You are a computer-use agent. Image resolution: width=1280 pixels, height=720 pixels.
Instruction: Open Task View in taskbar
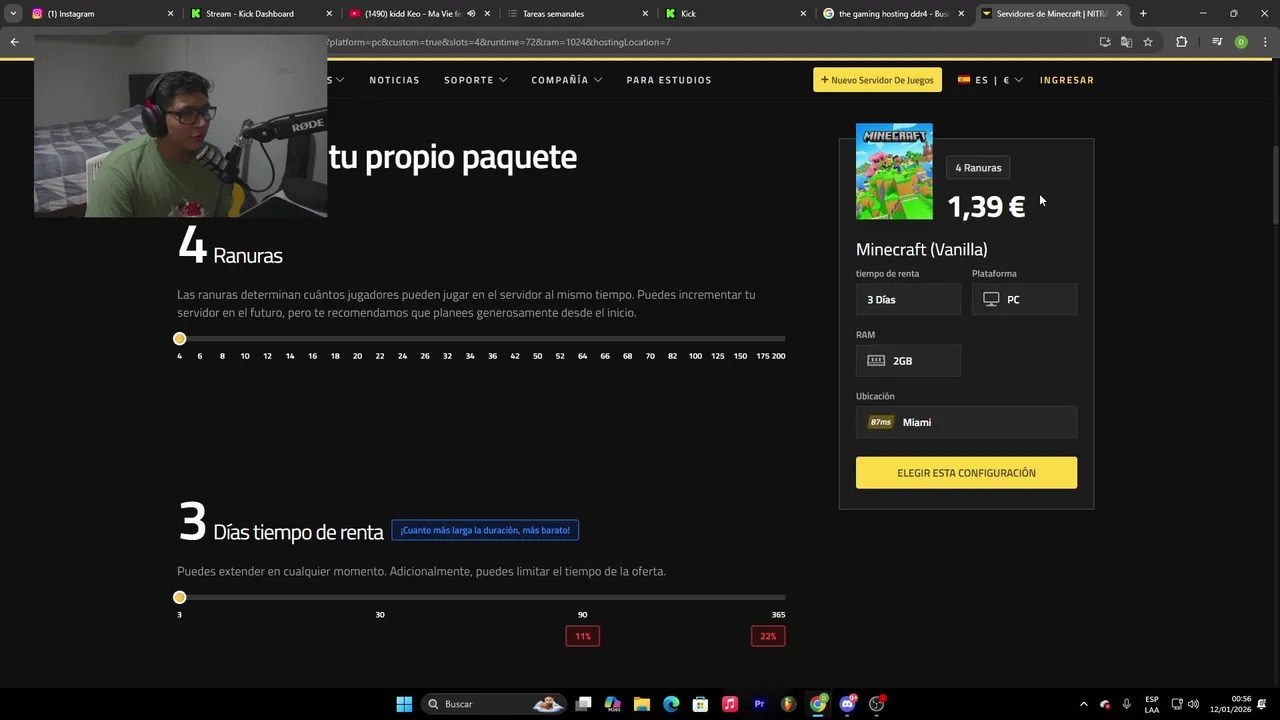(x=584, y=704)
